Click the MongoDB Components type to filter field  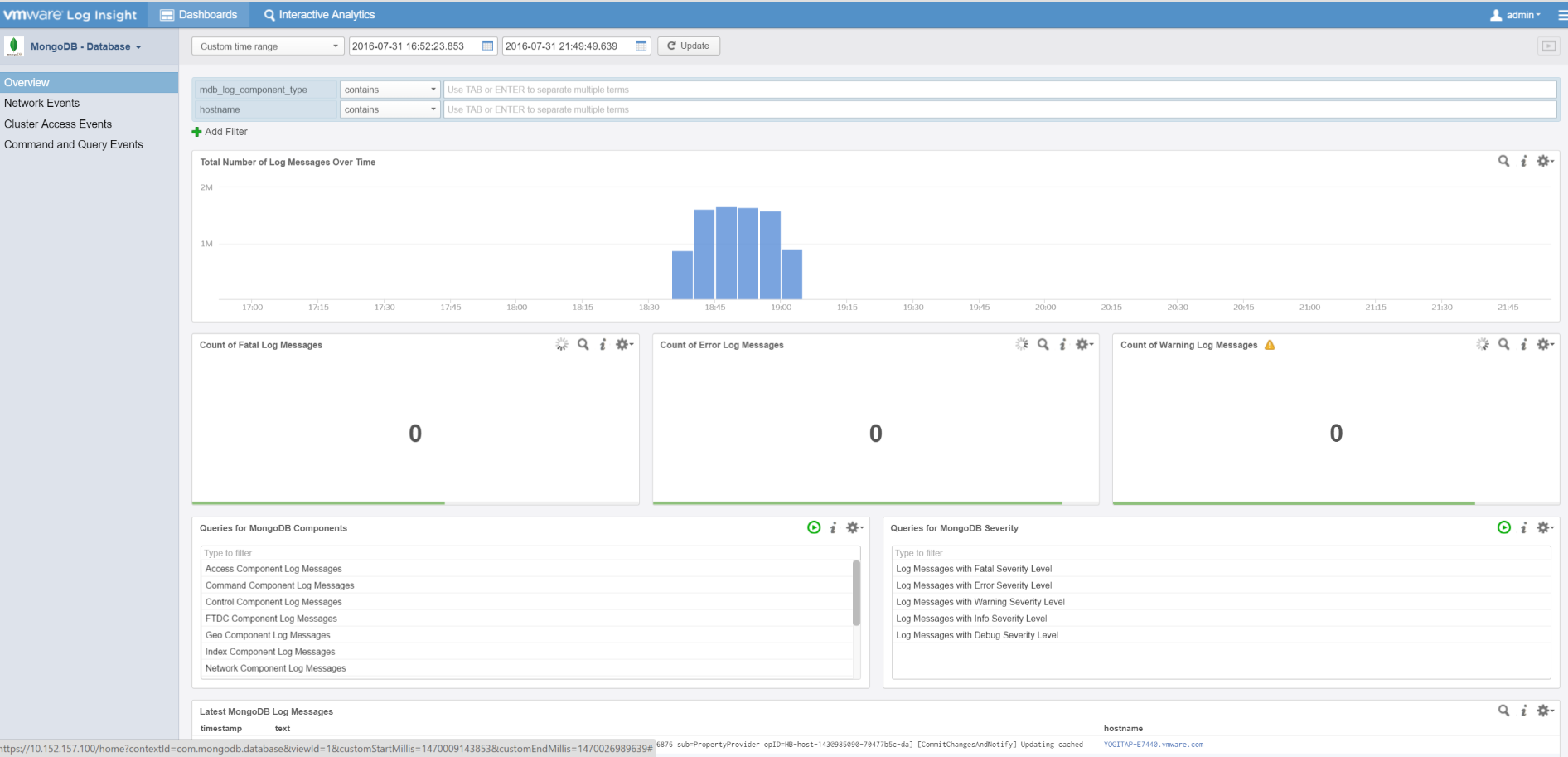[x=530, y=553]
